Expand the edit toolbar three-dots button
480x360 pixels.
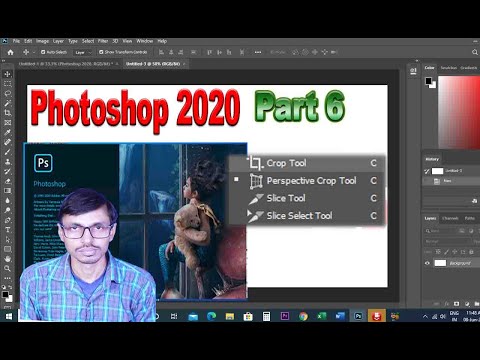coord(7,278)
